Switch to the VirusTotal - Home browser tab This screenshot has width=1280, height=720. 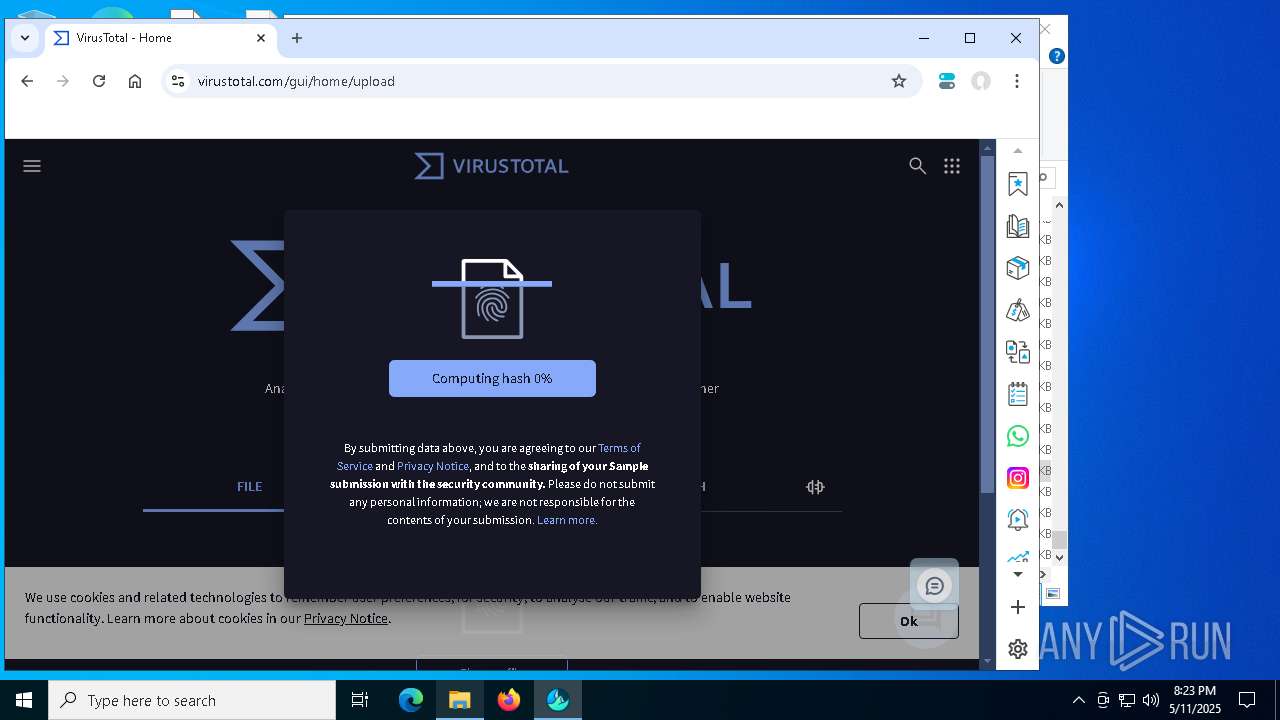click(160, 38)
